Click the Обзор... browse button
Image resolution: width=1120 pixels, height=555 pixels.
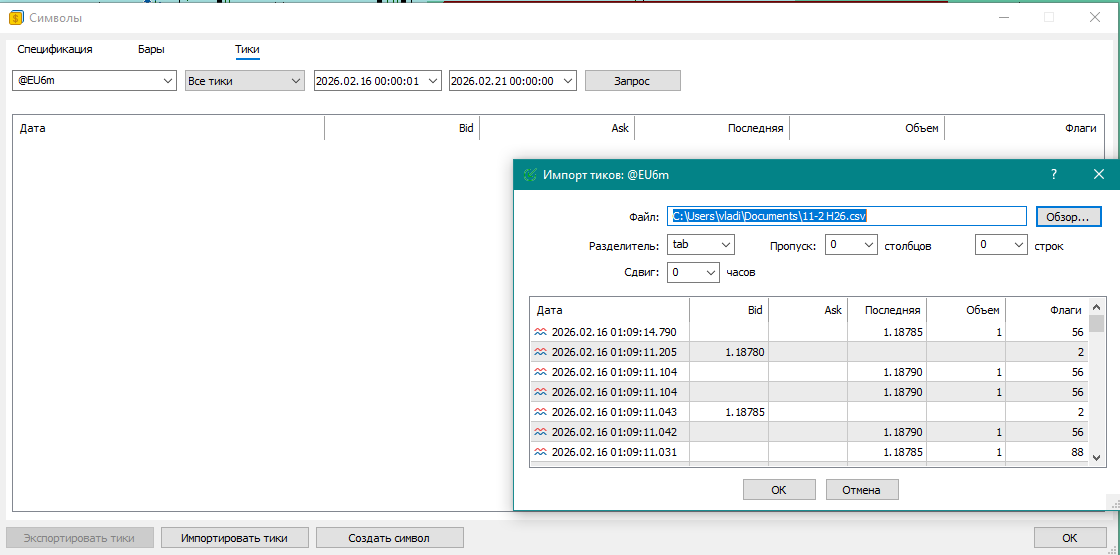[1068, 216]
